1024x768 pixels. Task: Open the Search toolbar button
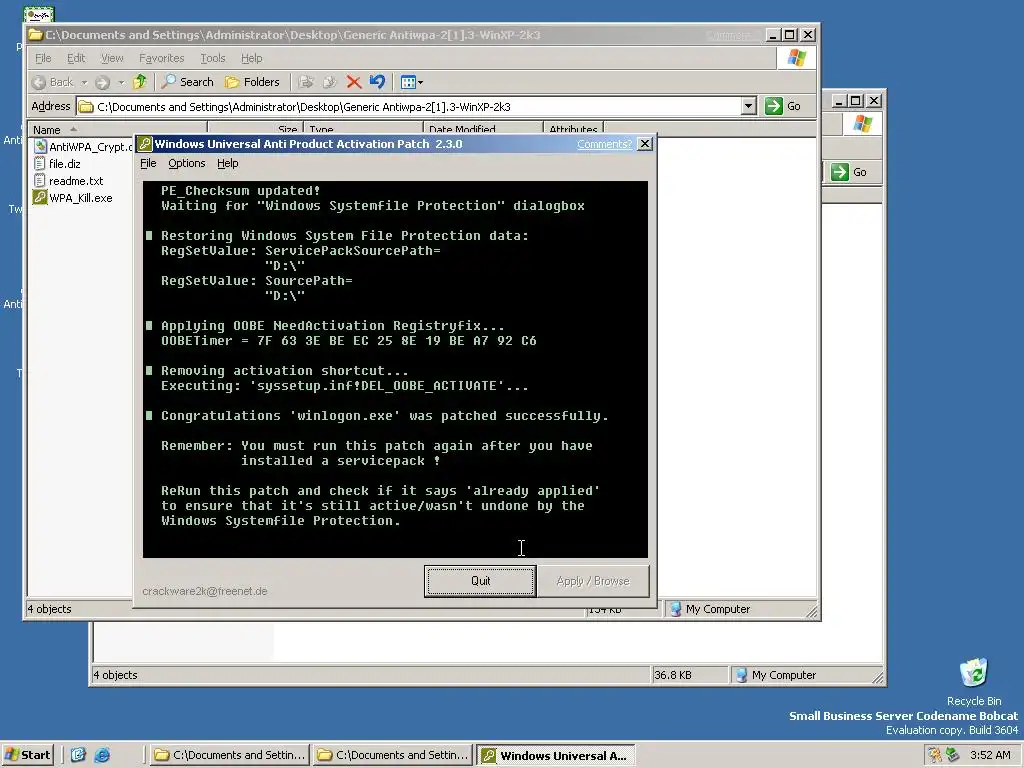[187, 82]
